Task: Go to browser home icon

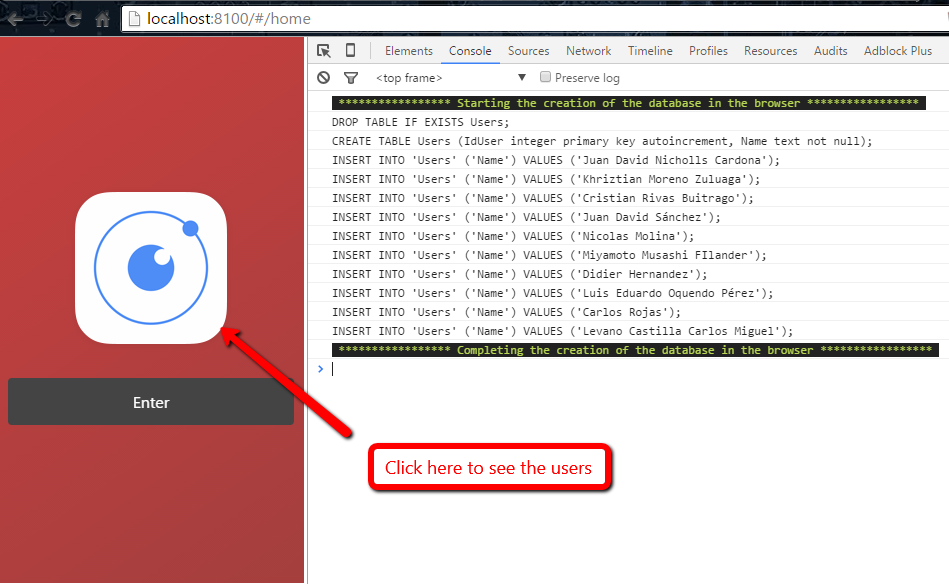Action: click(102, 19)
